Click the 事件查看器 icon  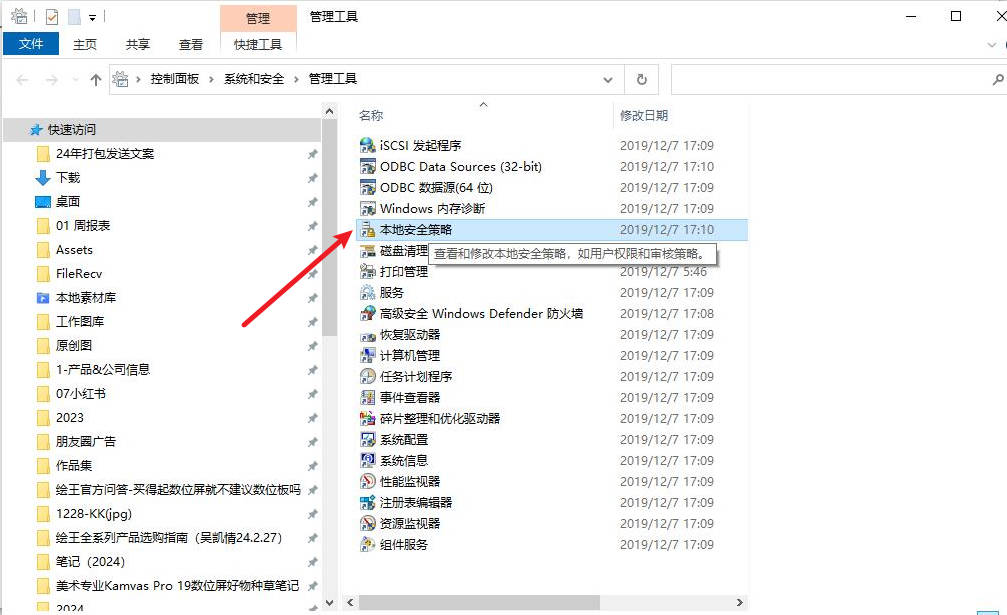pos(367,398)
